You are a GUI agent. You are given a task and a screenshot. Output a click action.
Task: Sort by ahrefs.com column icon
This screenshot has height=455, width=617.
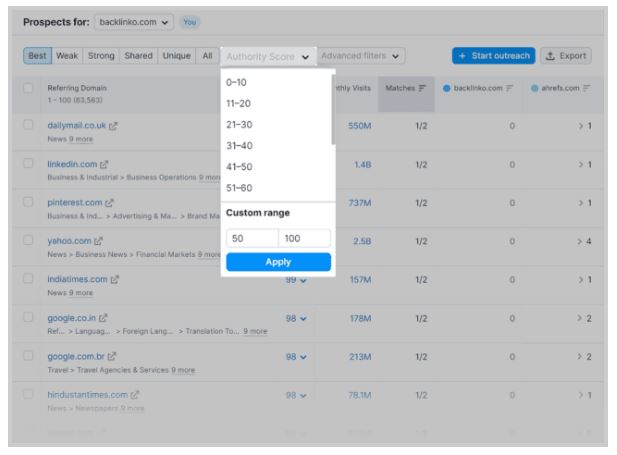[586, 88]
